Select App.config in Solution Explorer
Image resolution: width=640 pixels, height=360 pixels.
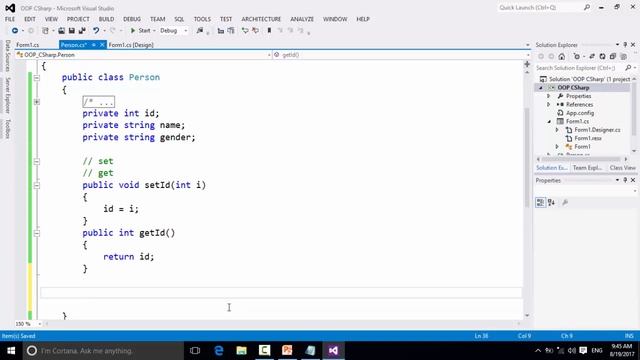(580, 113)
